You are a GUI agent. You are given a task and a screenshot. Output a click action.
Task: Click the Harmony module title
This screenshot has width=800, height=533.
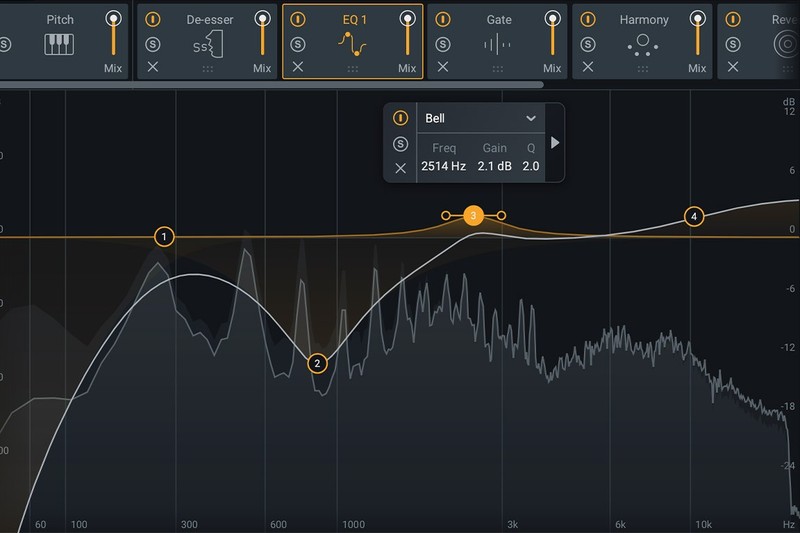click(644, 20)
